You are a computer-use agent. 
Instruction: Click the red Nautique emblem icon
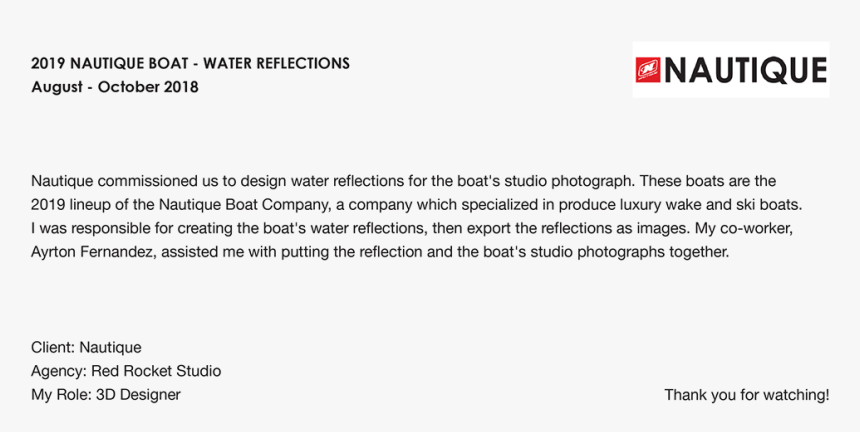648,70
